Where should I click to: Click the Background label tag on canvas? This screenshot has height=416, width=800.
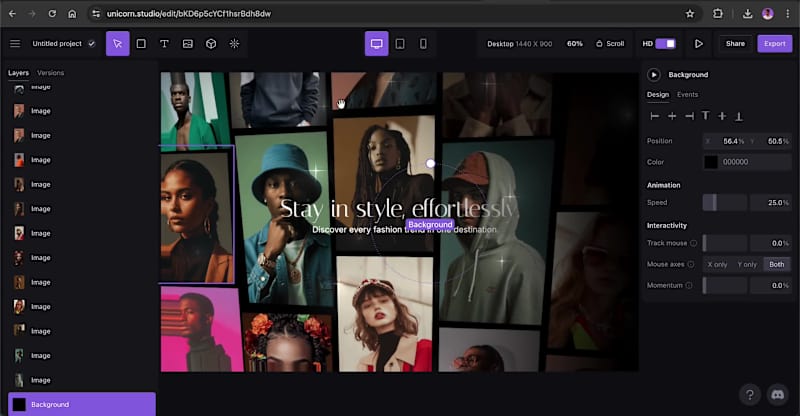[x=430, y=225]
